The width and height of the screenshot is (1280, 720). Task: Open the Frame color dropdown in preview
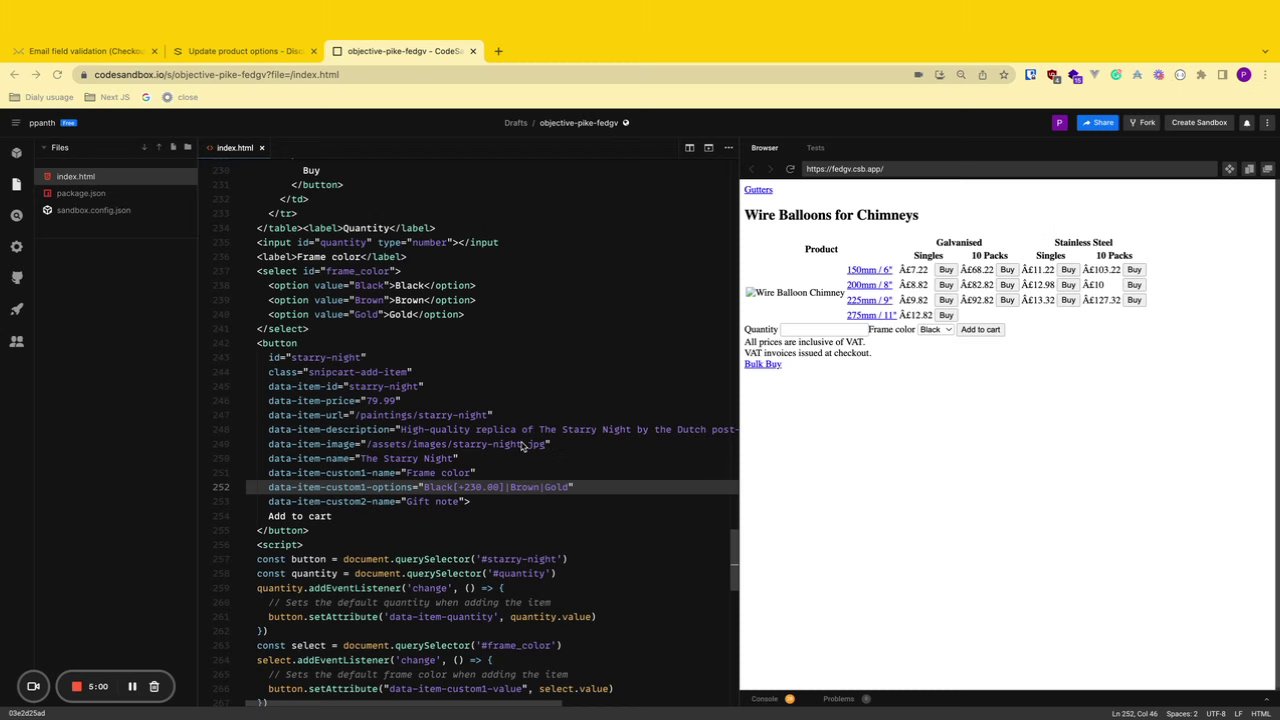click(935, 330)
